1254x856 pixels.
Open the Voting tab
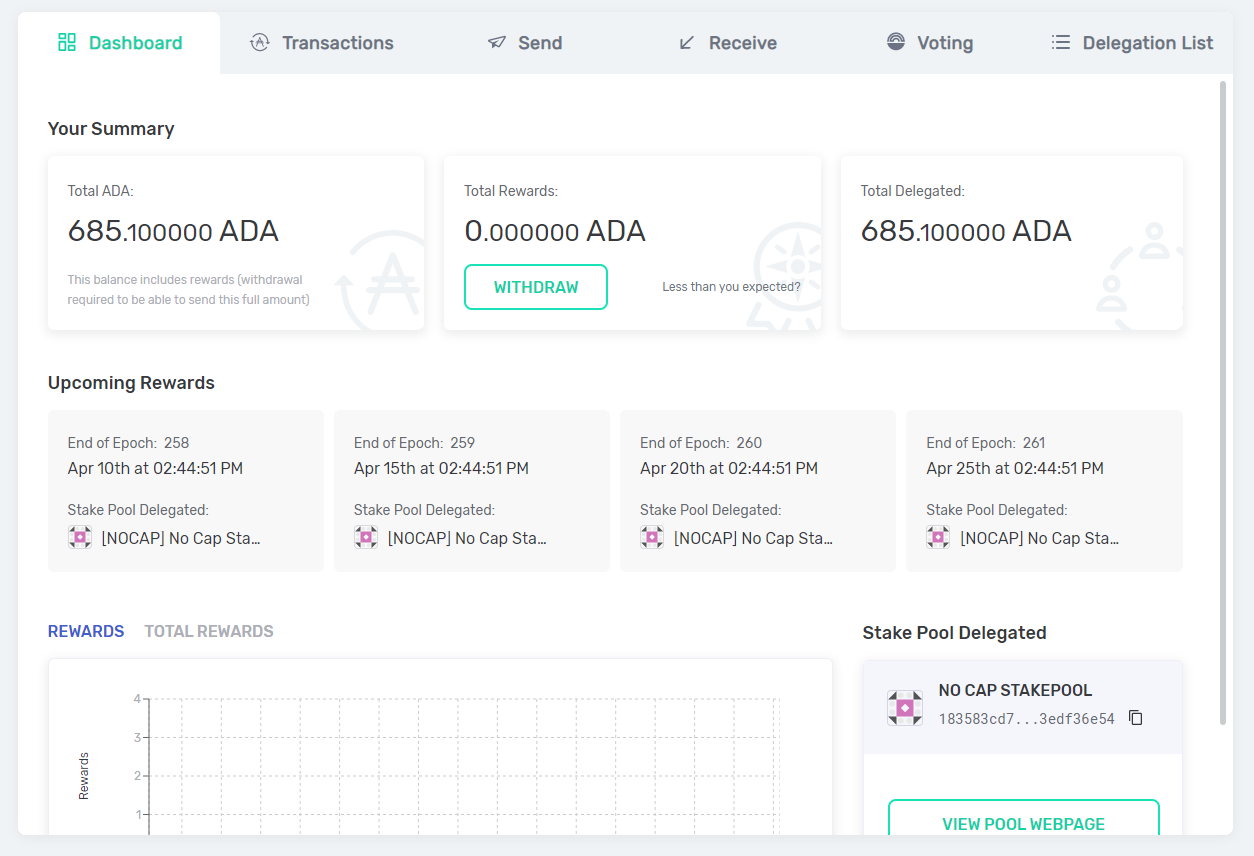pos(929,43)
